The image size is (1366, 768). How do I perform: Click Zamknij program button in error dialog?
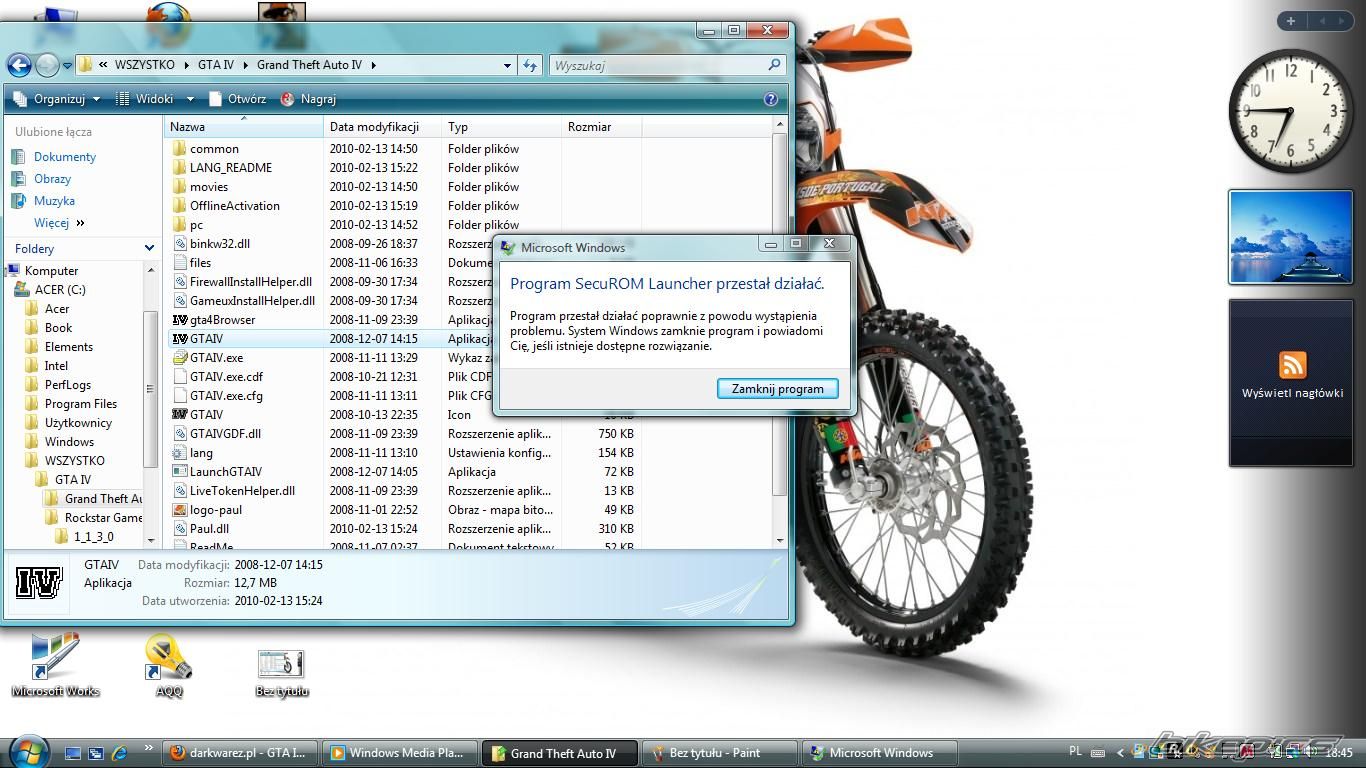[777, 389]
